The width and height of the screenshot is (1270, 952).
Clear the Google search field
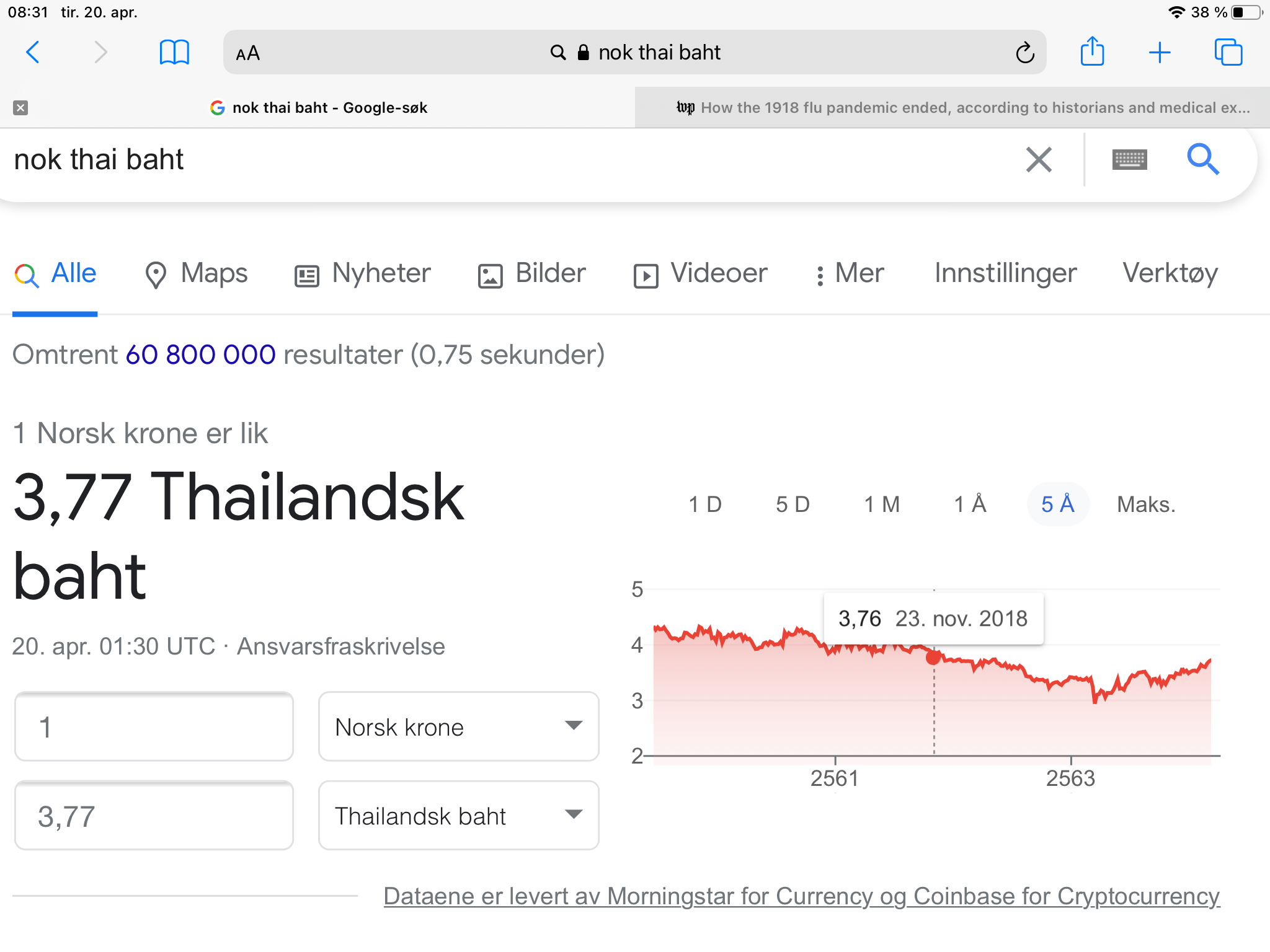(x=1039, y=160)
